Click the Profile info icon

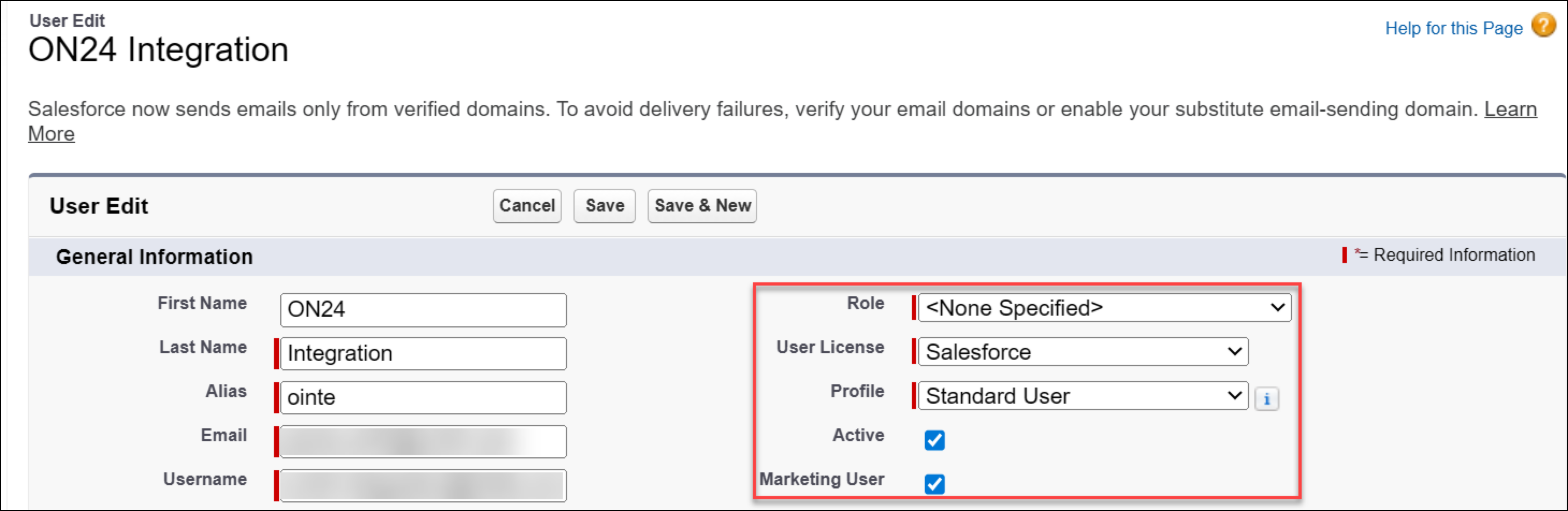click(x=1267, y=399)
